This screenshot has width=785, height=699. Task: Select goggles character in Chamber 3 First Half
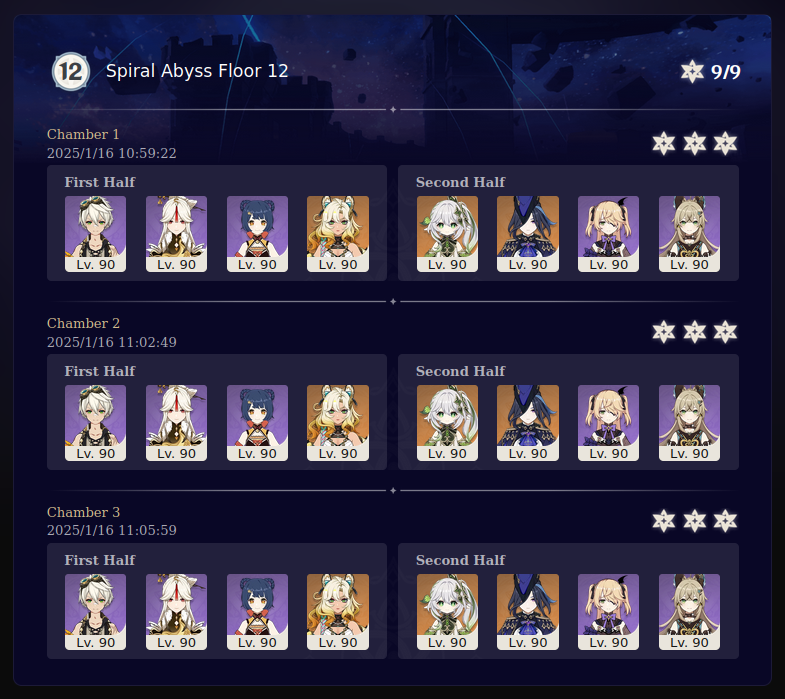(x=95, y=612)
